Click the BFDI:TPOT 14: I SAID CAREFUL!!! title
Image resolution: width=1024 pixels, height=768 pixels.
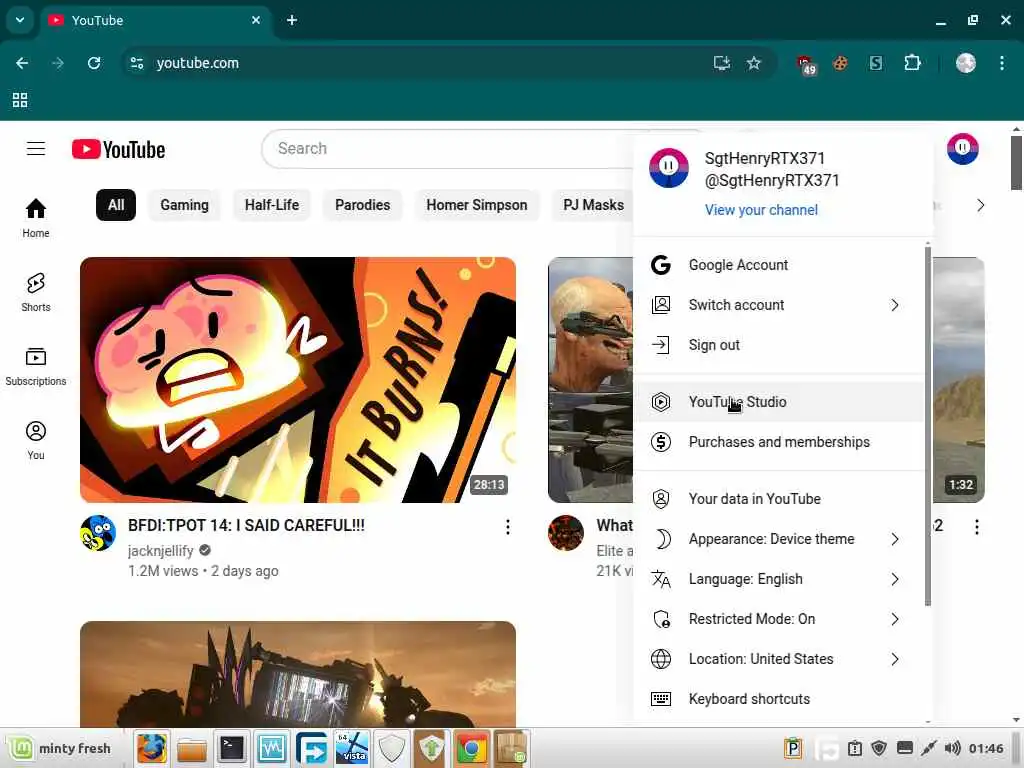(246, 526)
